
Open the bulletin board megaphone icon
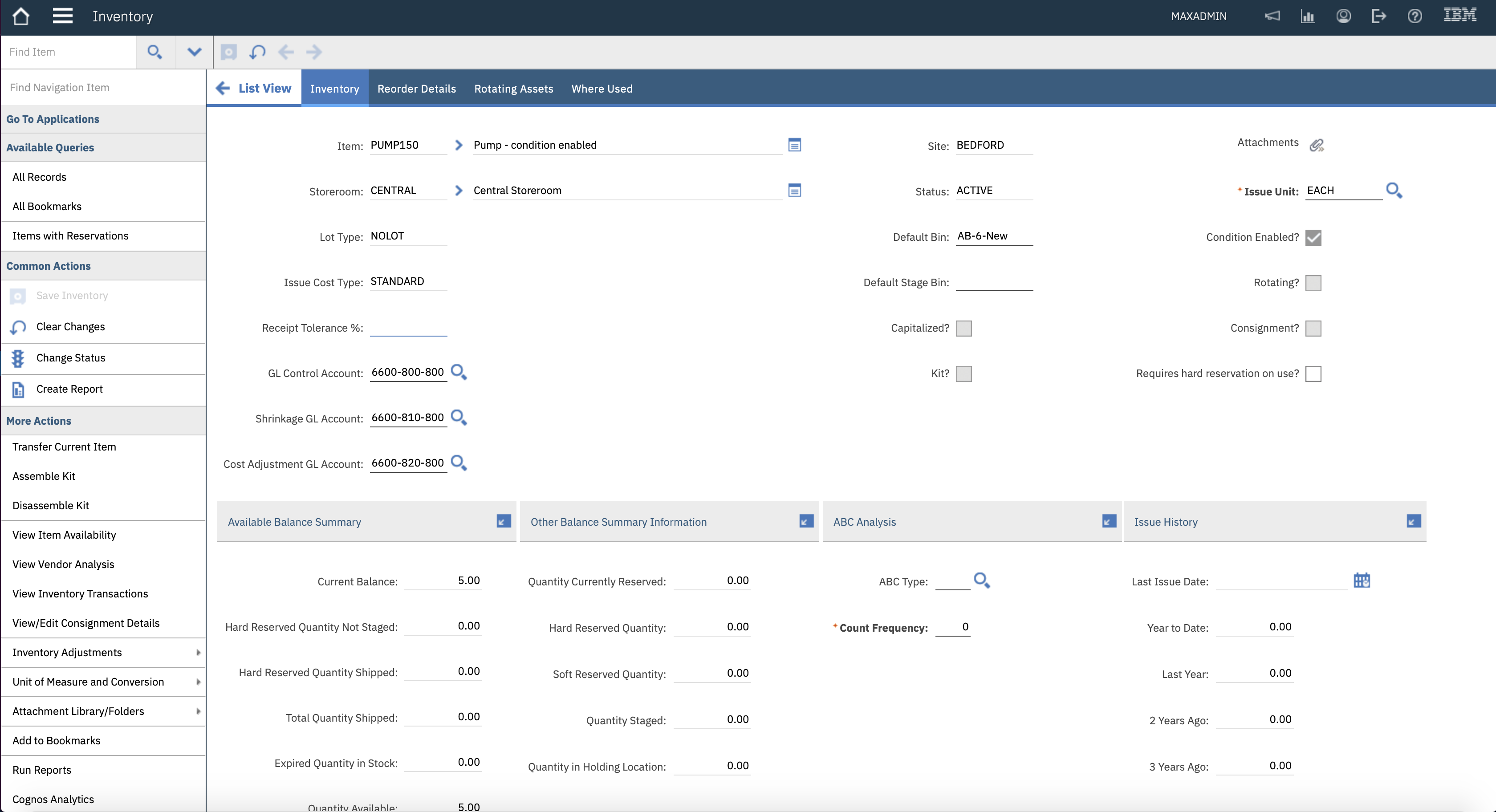pyautogui.click(x=1272, y=16)
